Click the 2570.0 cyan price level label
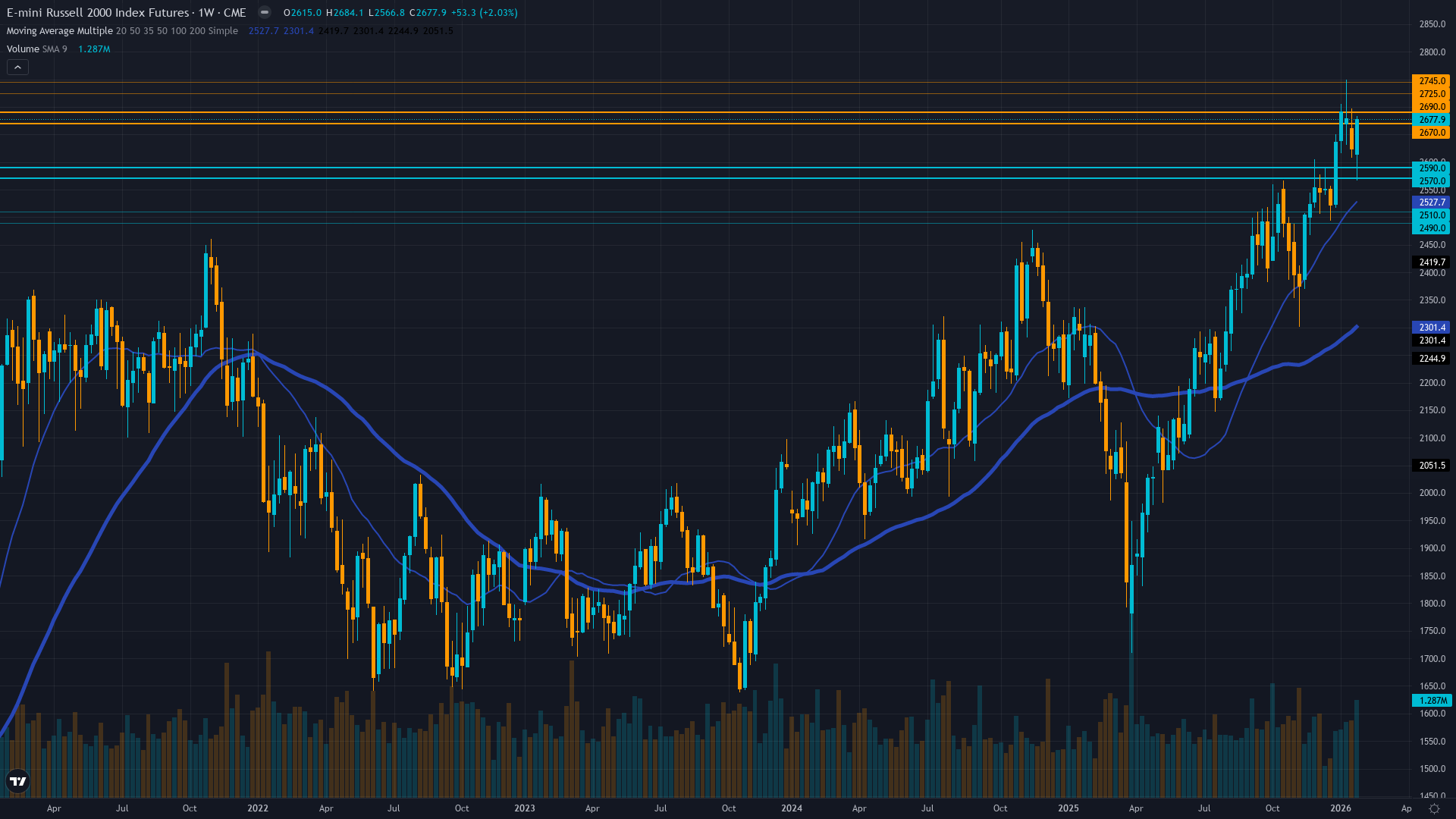Viewport: 1456px width, 819px height. coord(1431,181)
